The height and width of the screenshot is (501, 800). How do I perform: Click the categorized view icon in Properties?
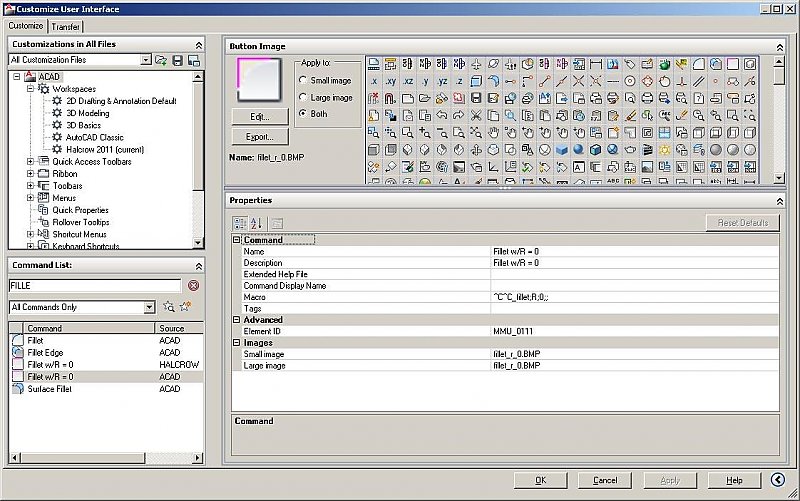coord(240,223)
